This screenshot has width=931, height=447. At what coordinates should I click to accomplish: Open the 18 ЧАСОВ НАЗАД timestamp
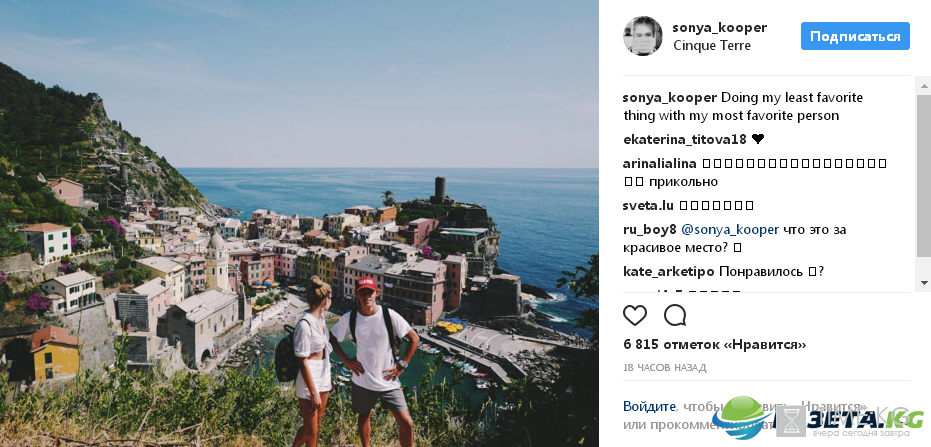664,368
